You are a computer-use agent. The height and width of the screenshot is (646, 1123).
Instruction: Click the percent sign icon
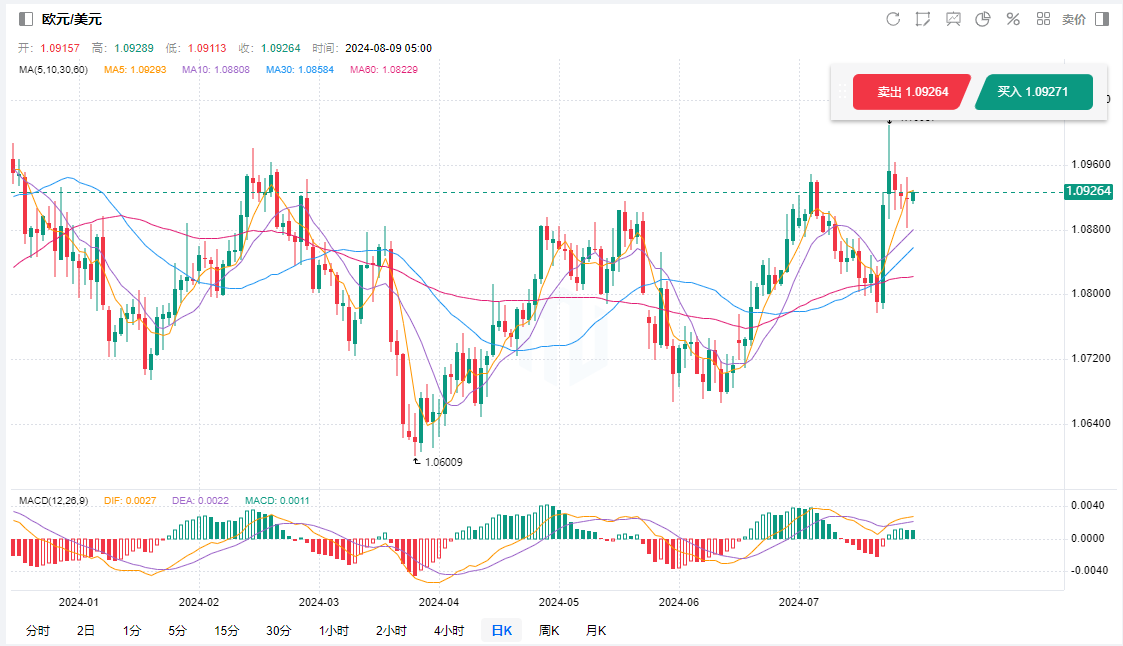1013,19
